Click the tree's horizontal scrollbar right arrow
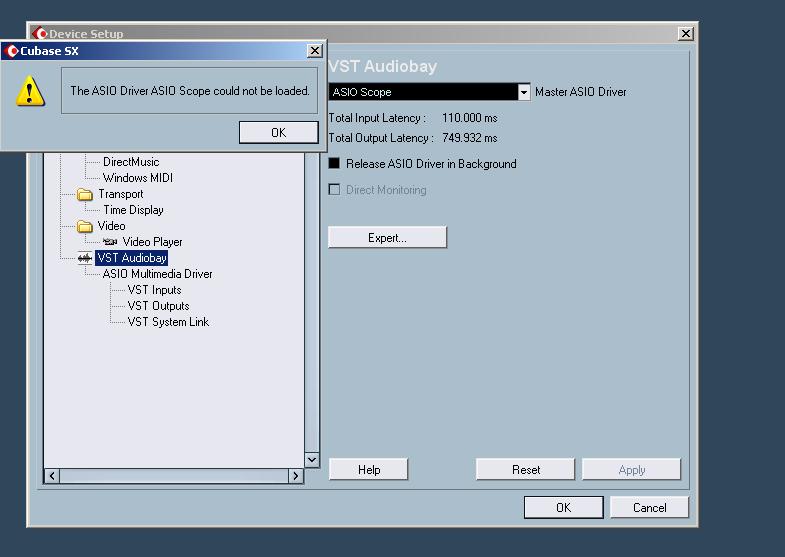The width and height of the screenshot is (785, 557). point(296,476)
